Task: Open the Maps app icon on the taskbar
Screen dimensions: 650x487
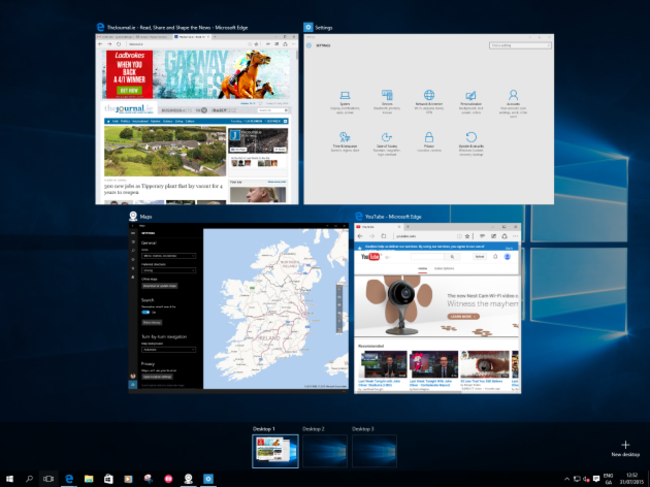Action: point(188,479)
